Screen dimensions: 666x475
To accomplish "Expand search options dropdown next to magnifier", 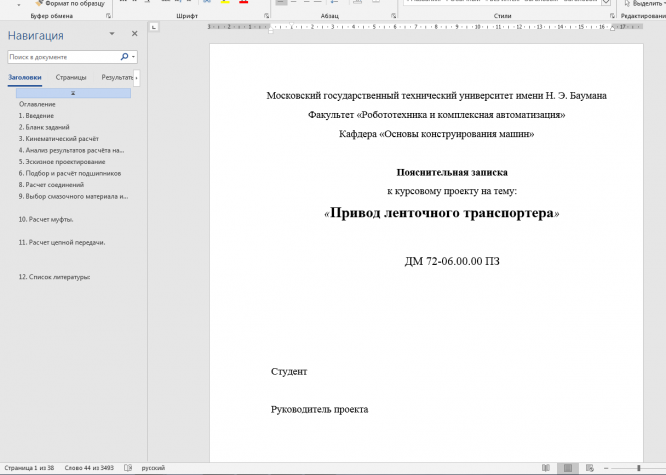I will pyautogui.click(x=132, y=58).
